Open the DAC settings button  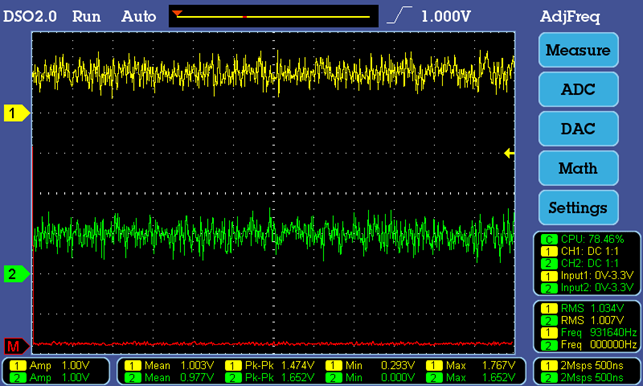[578, 129]
